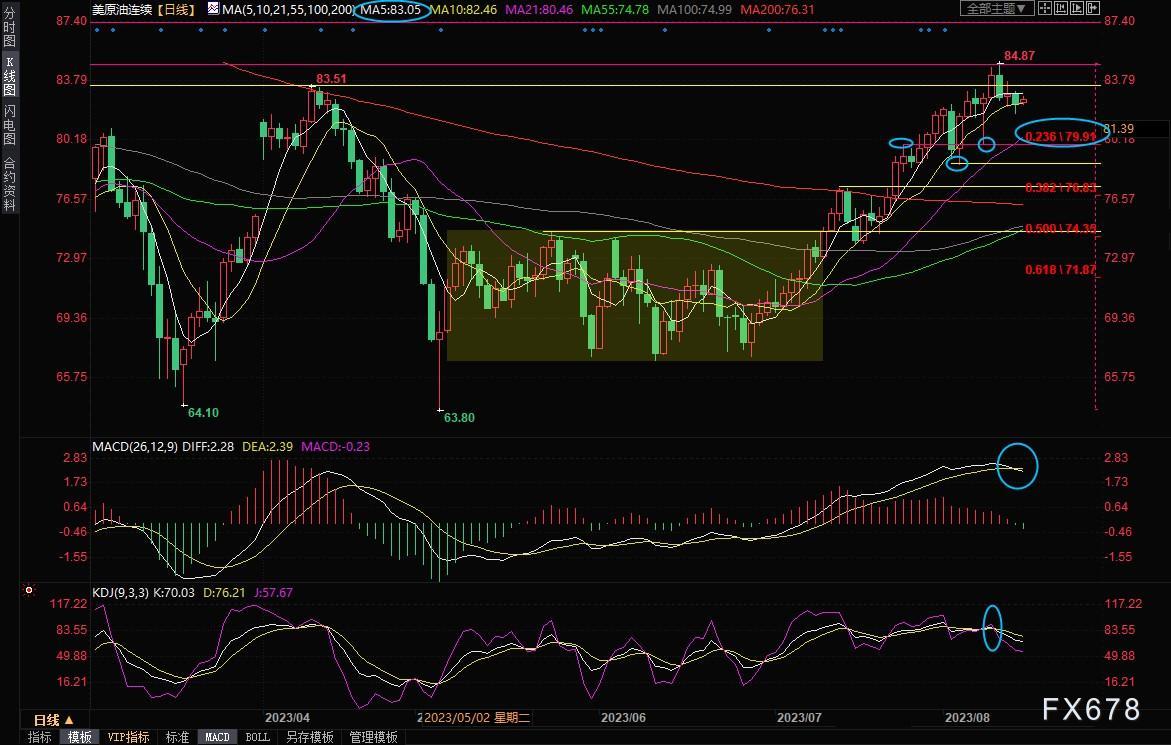Click the 0.618\71.87 Fibonacci level label

click(1060, 269)
